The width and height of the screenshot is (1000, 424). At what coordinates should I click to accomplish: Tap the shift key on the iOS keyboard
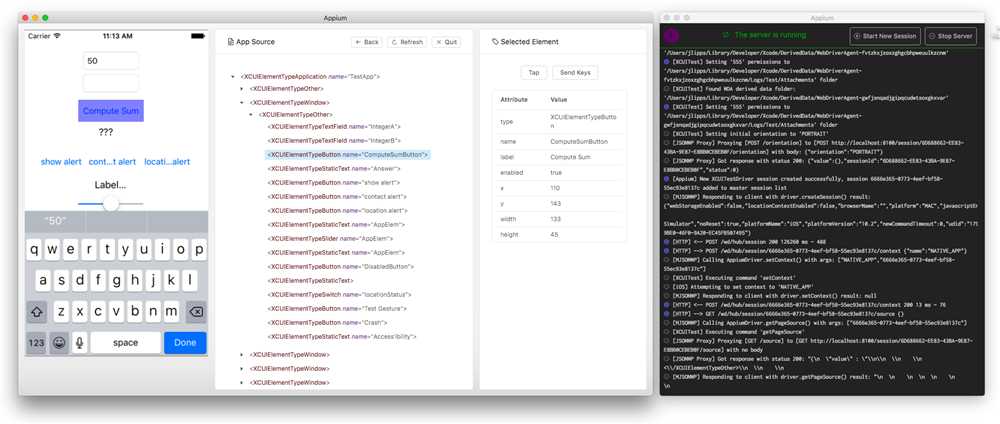click(36, 312)
